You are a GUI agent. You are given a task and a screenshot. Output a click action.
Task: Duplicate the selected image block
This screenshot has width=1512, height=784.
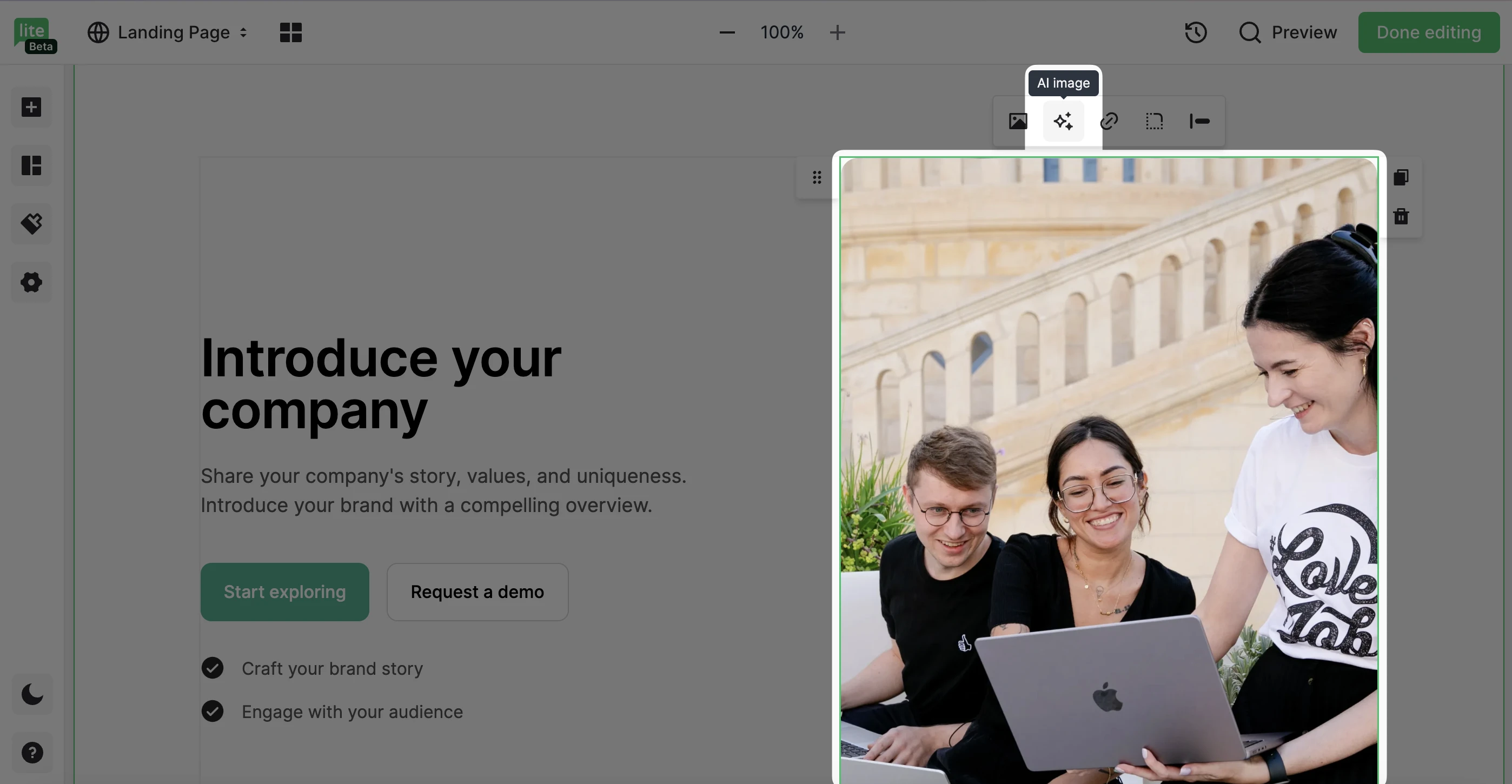pyautogui.click(x=1401, y=177)
